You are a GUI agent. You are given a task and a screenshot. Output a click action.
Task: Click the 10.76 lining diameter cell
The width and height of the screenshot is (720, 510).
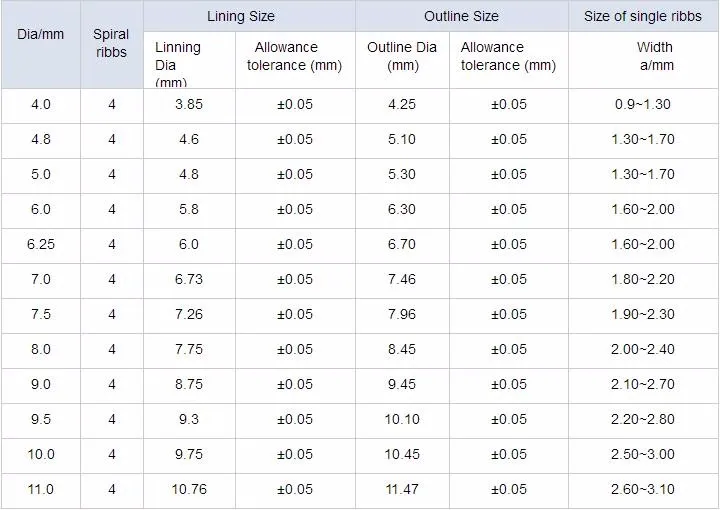188,489
